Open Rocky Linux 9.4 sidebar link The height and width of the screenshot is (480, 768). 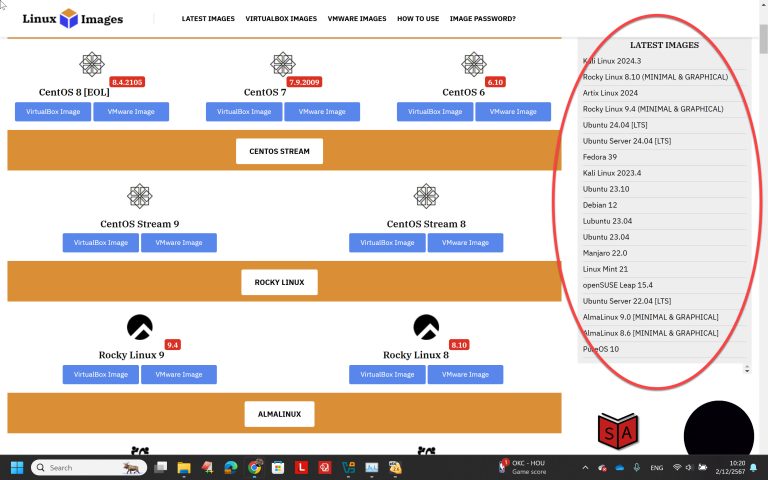pyautogui.click(x=653, y=109)
